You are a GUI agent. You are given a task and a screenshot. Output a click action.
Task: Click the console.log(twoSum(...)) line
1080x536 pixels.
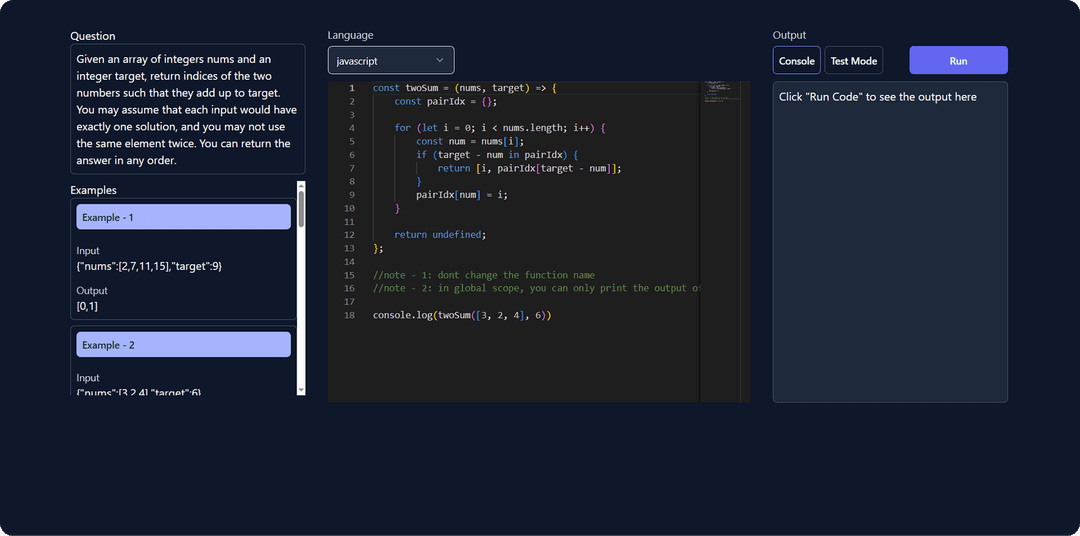(x=462, y=316)
